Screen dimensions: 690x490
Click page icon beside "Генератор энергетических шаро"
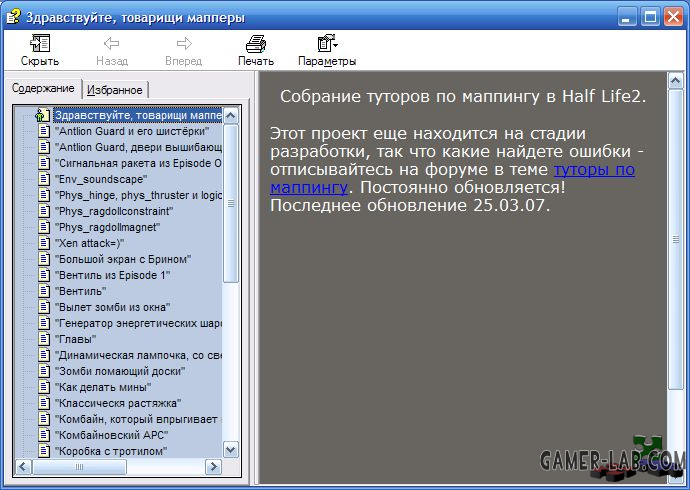(44, 322)
